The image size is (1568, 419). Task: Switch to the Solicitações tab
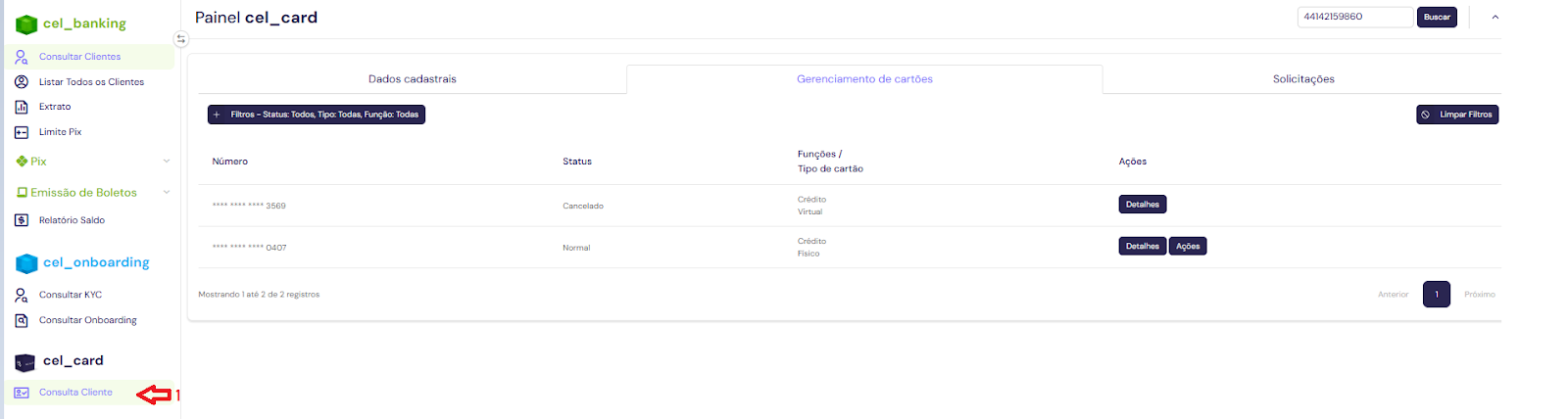1303,79
